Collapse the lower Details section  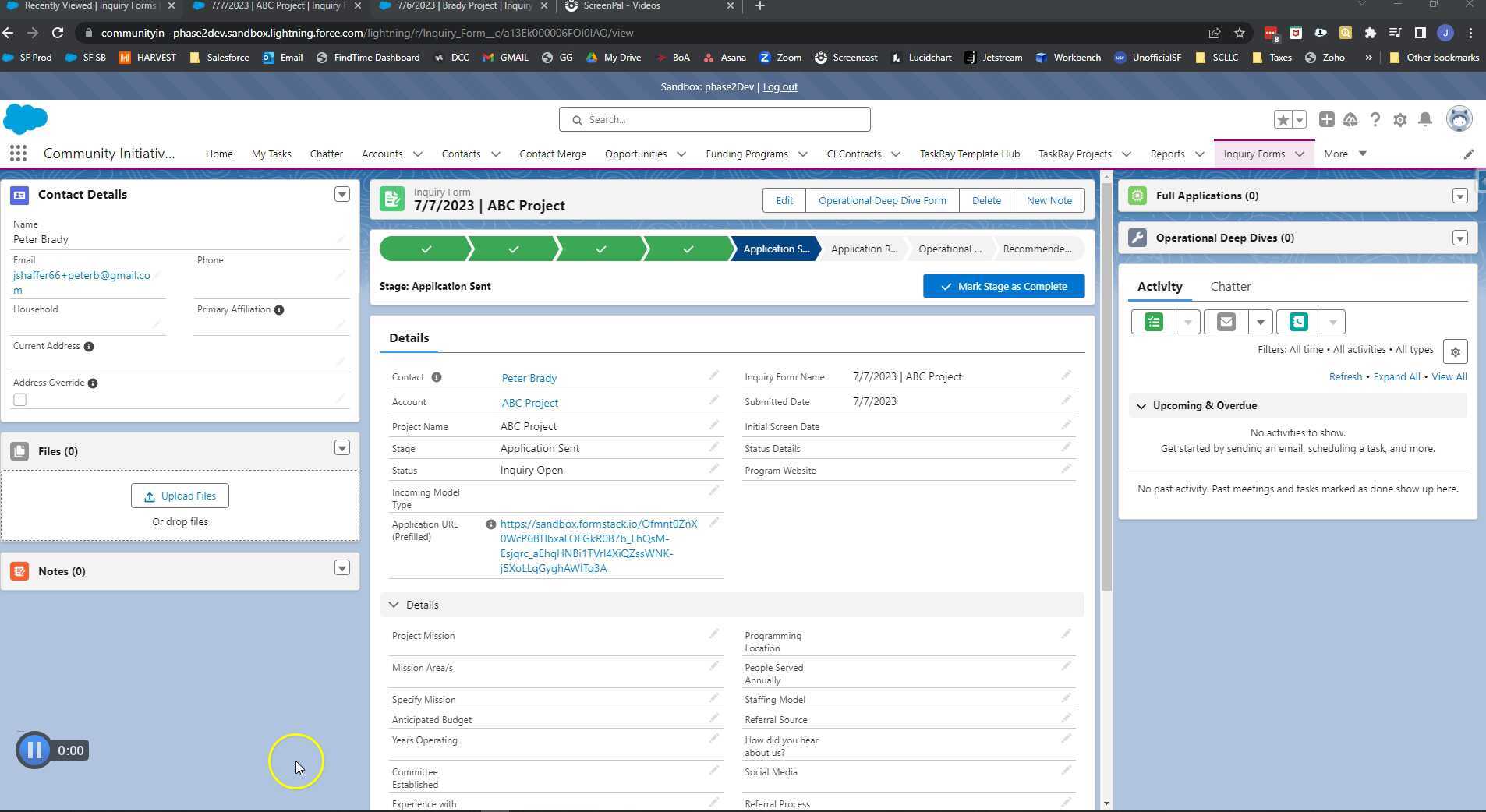click(x=393, y=604)
